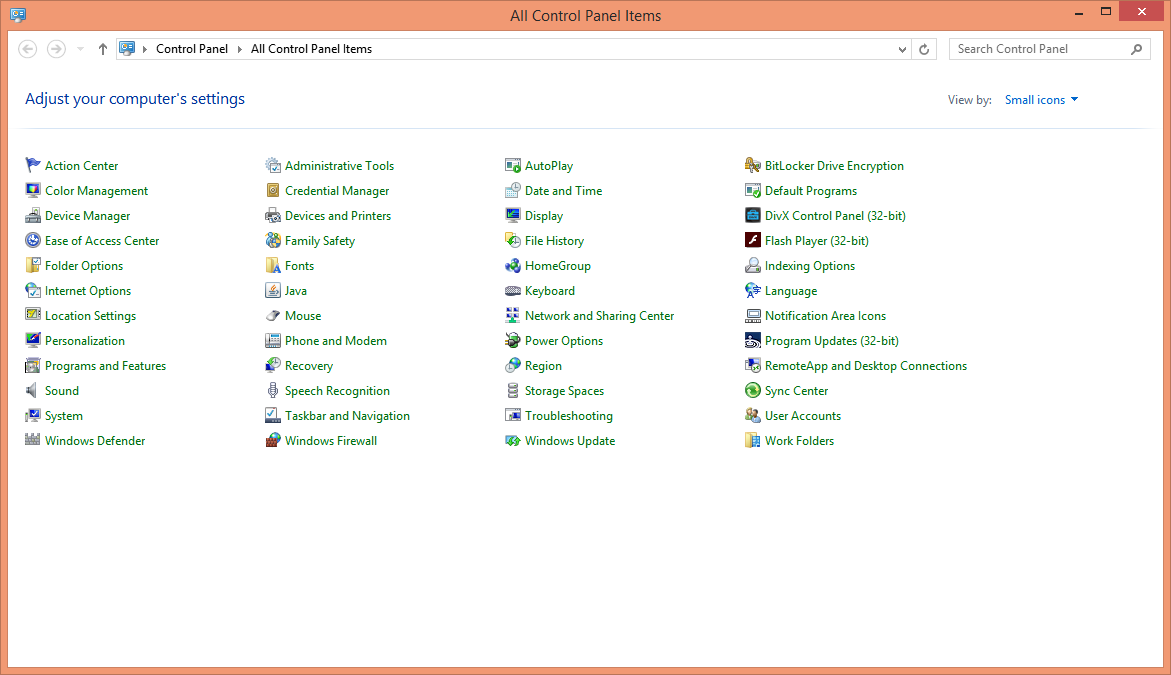1171x675 pixels.
Task: Open BitLocker Drive Encryption
Action: (831, 165)
